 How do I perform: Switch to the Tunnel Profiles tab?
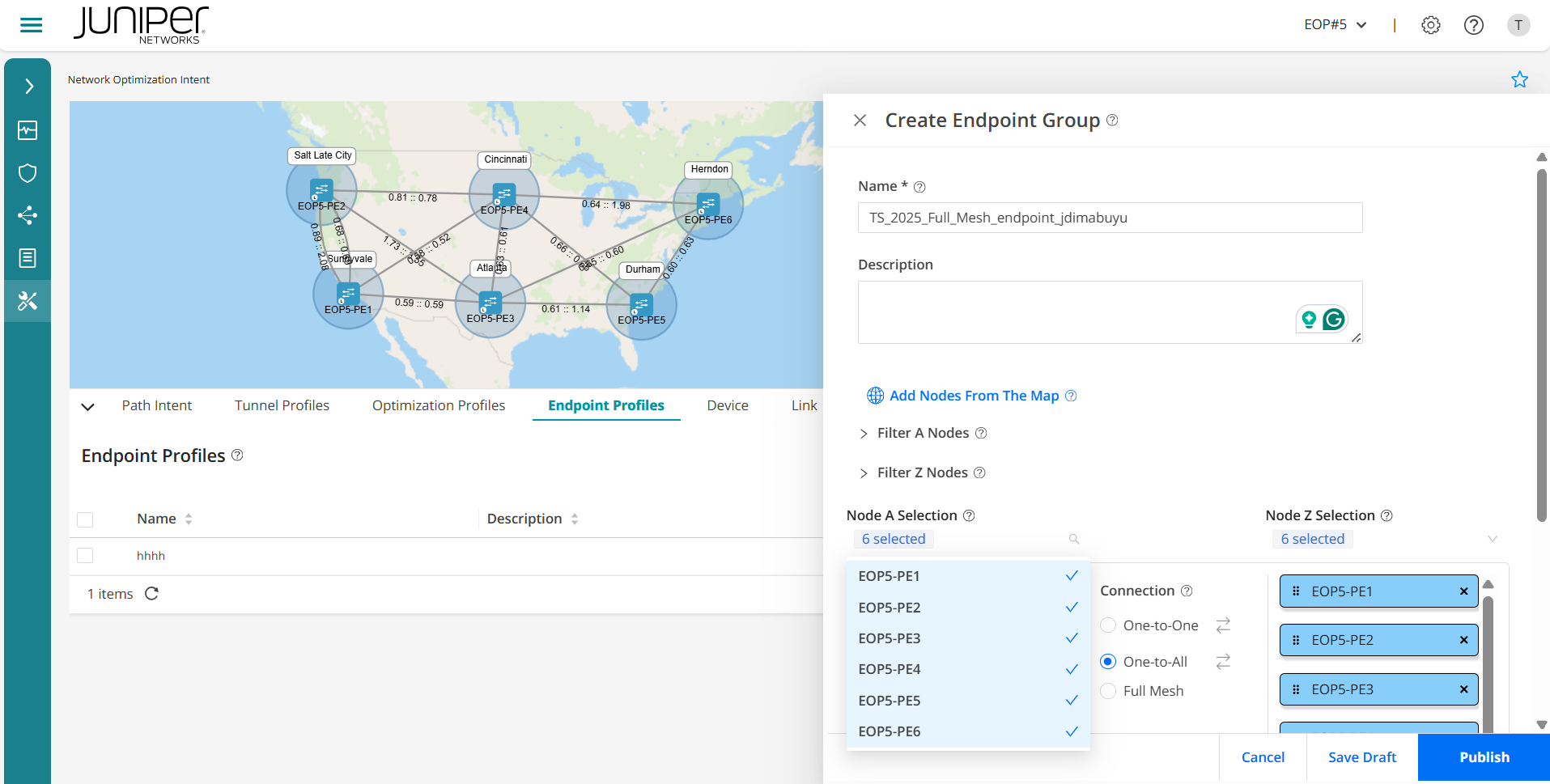pyautogui.click(x=282, y=405)
